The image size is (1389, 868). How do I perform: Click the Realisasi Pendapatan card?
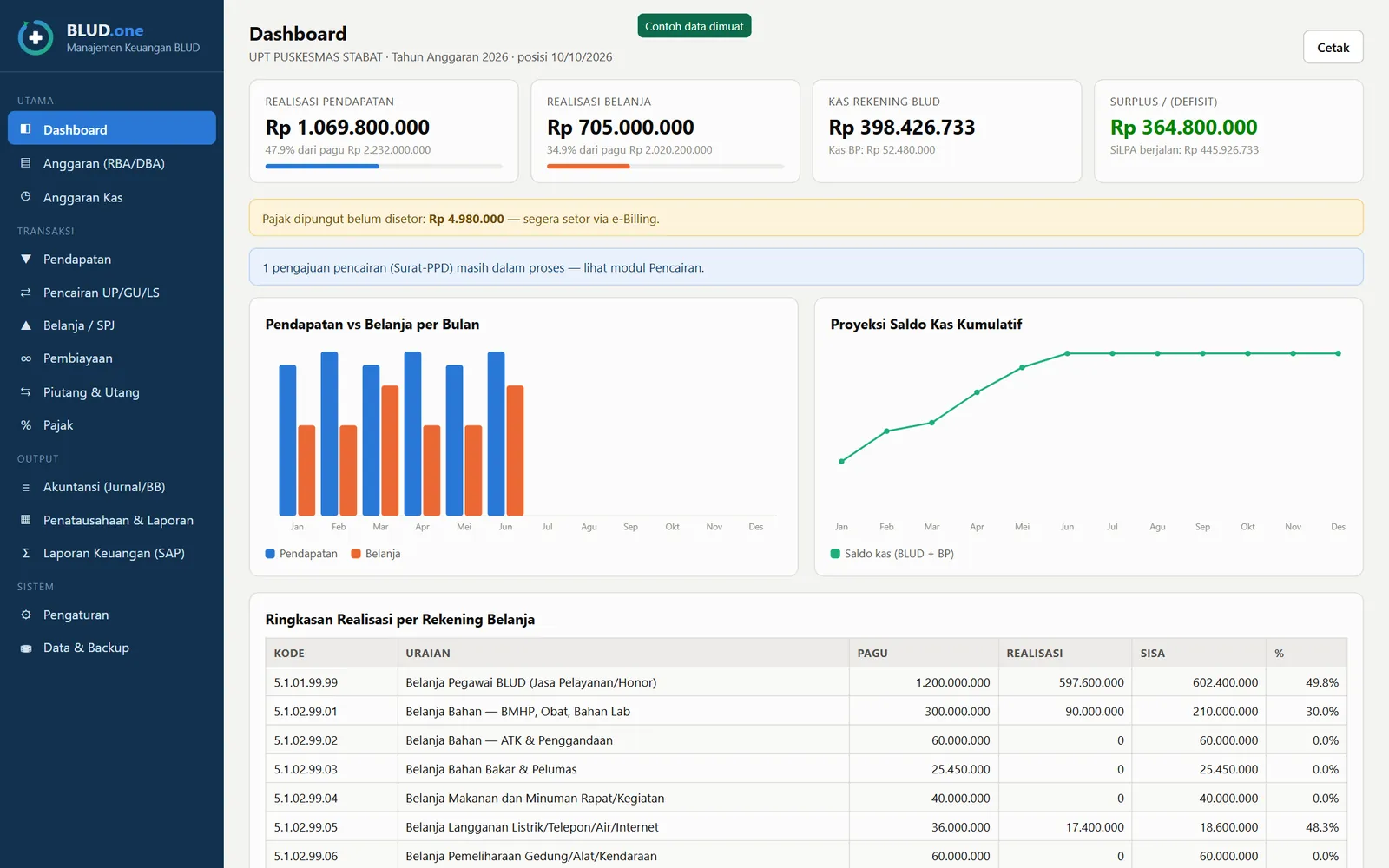tap(384, 131)
